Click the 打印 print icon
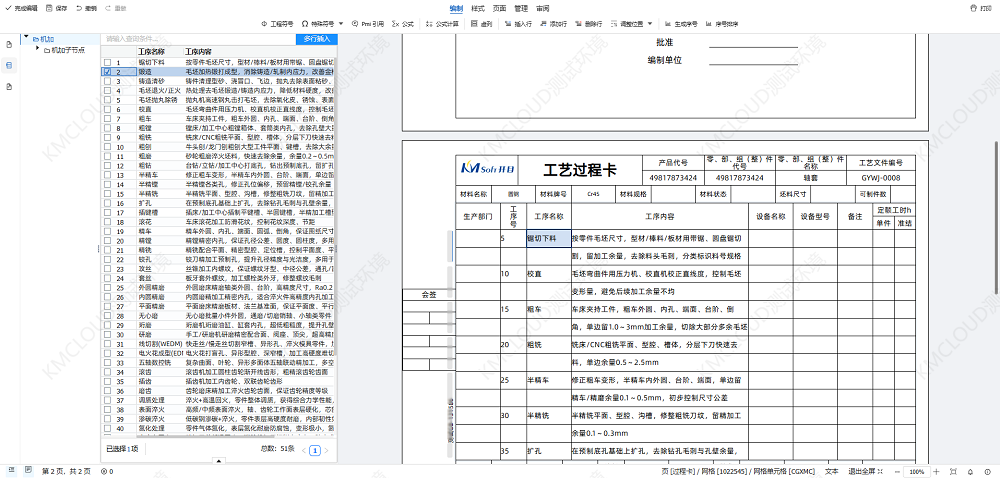Screen dimensions: 1000x478 [x=980, y=8]
